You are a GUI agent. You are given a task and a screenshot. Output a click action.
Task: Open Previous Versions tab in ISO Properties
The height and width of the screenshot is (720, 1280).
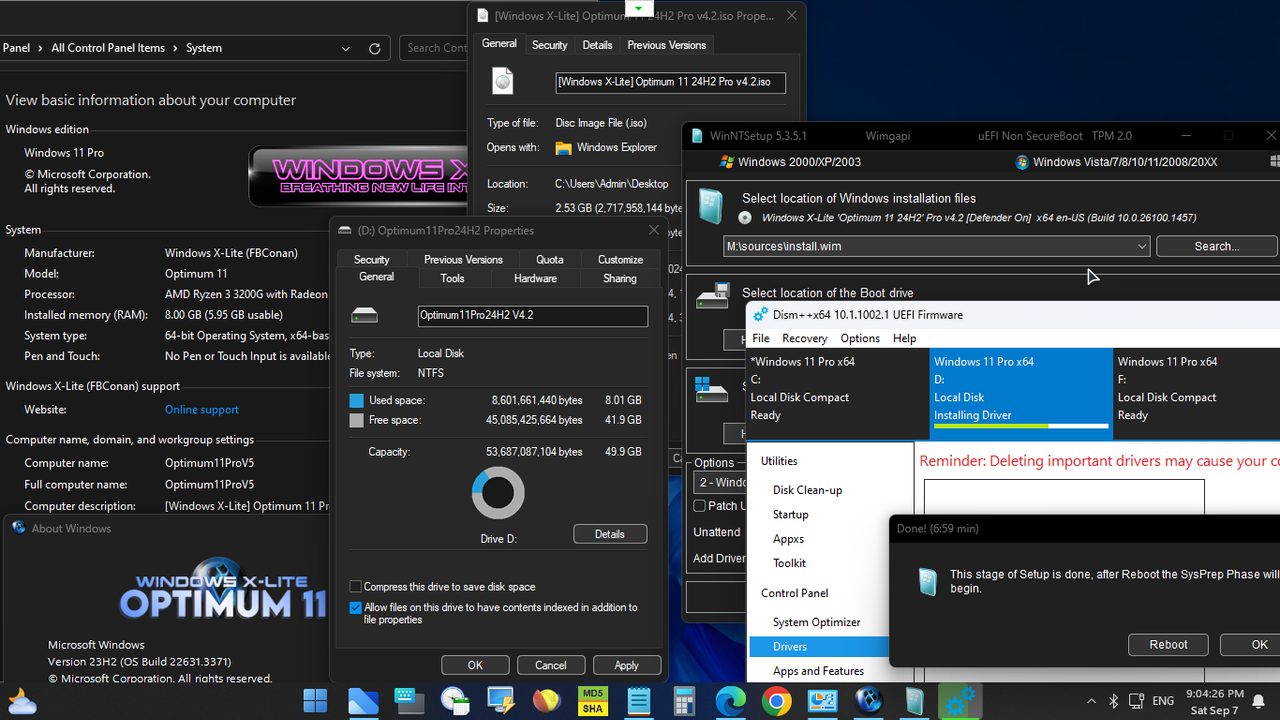pos(666,45)
